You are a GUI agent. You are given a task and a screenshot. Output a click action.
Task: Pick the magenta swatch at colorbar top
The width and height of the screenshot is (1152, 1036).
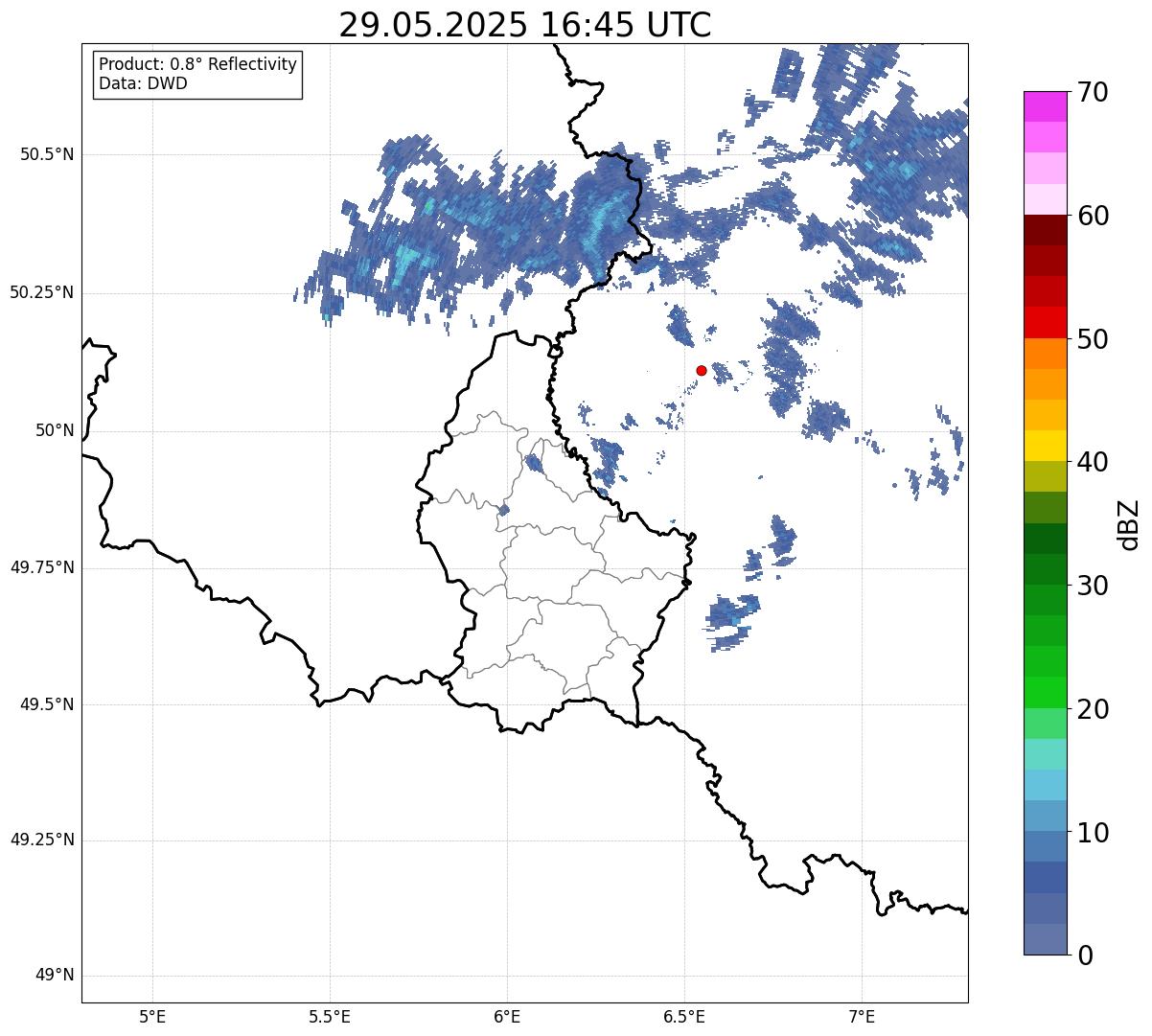(1045, 106)
